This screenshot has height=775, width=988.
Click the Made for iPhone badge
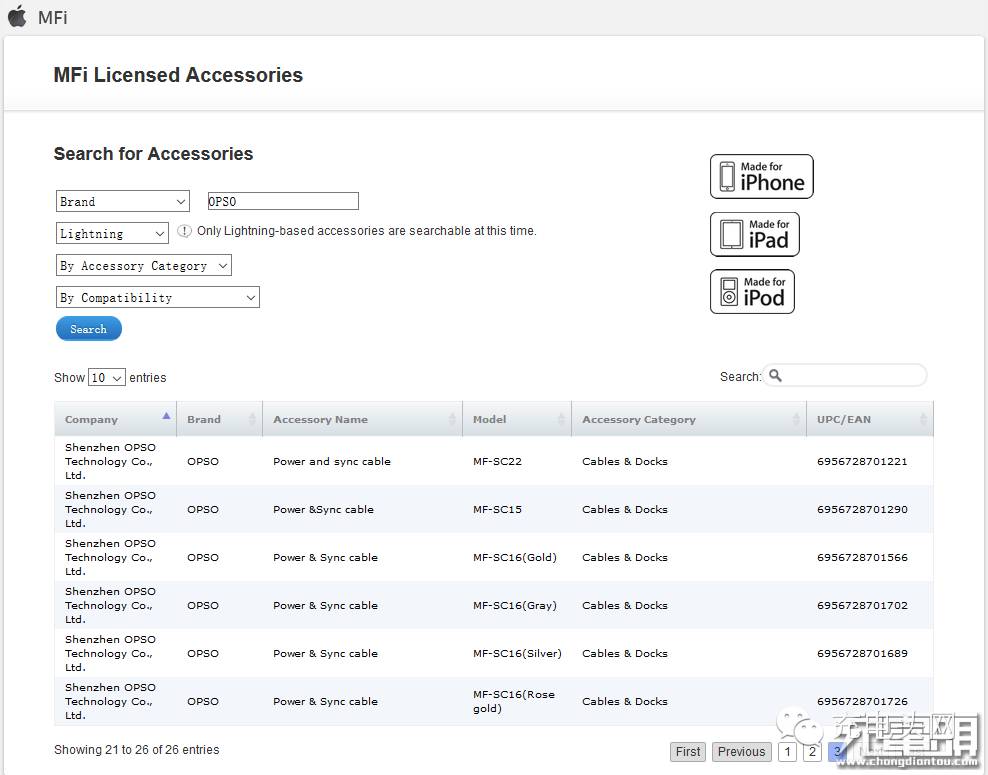761,176
